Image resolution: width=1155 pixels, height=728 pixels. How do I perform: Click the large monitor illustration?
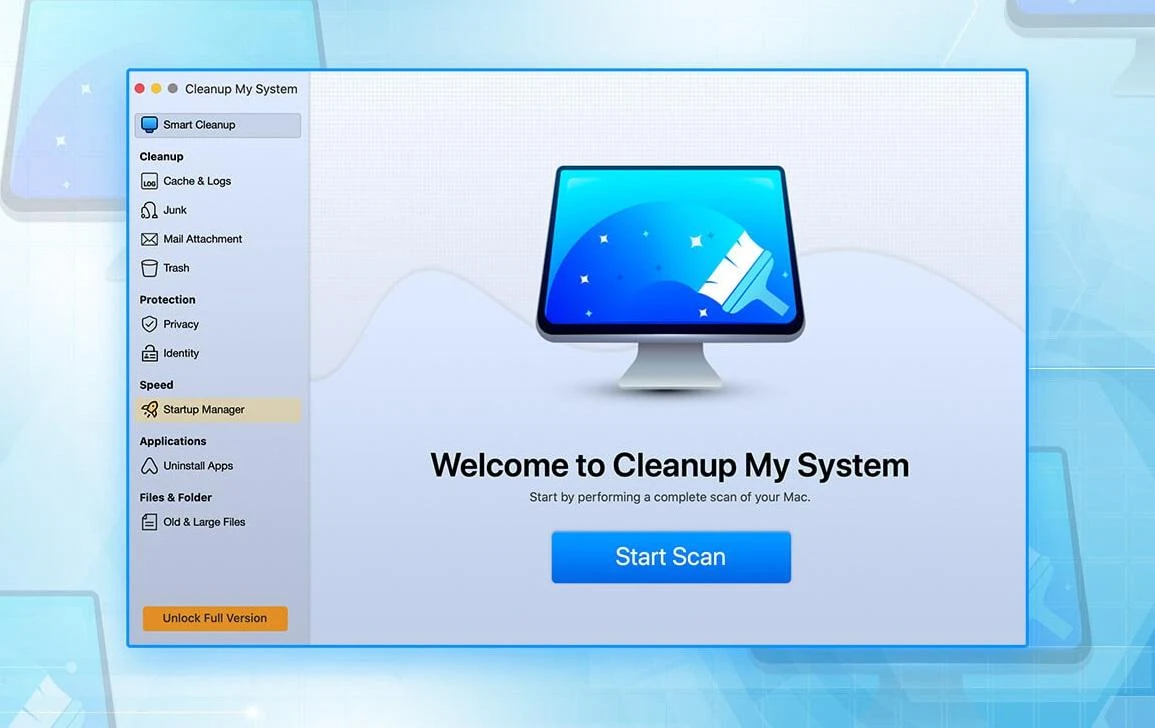pos(670,279)
